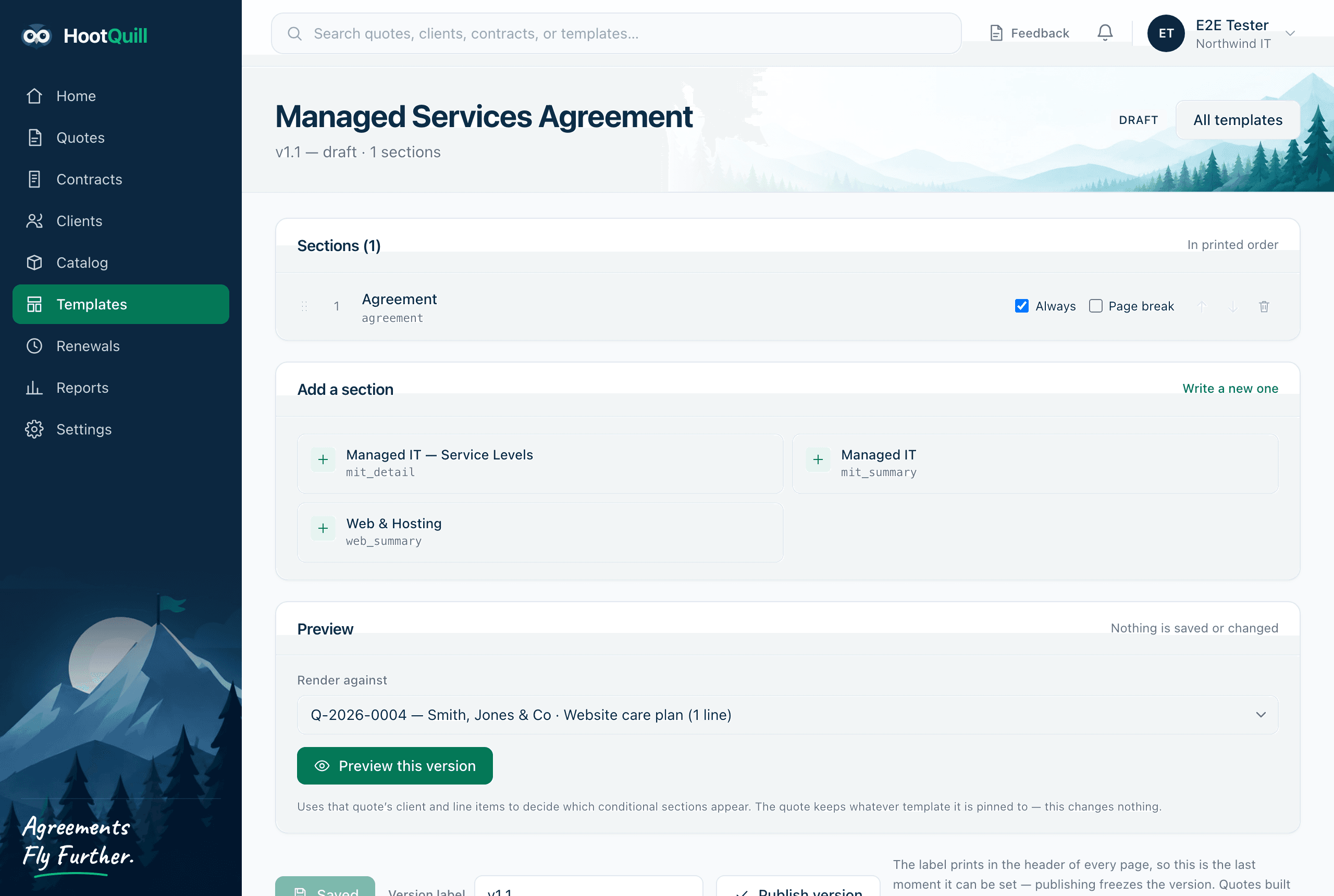
Task: Click the ET user avatar
Action: pyautogui.click(x=1165, y=33)
